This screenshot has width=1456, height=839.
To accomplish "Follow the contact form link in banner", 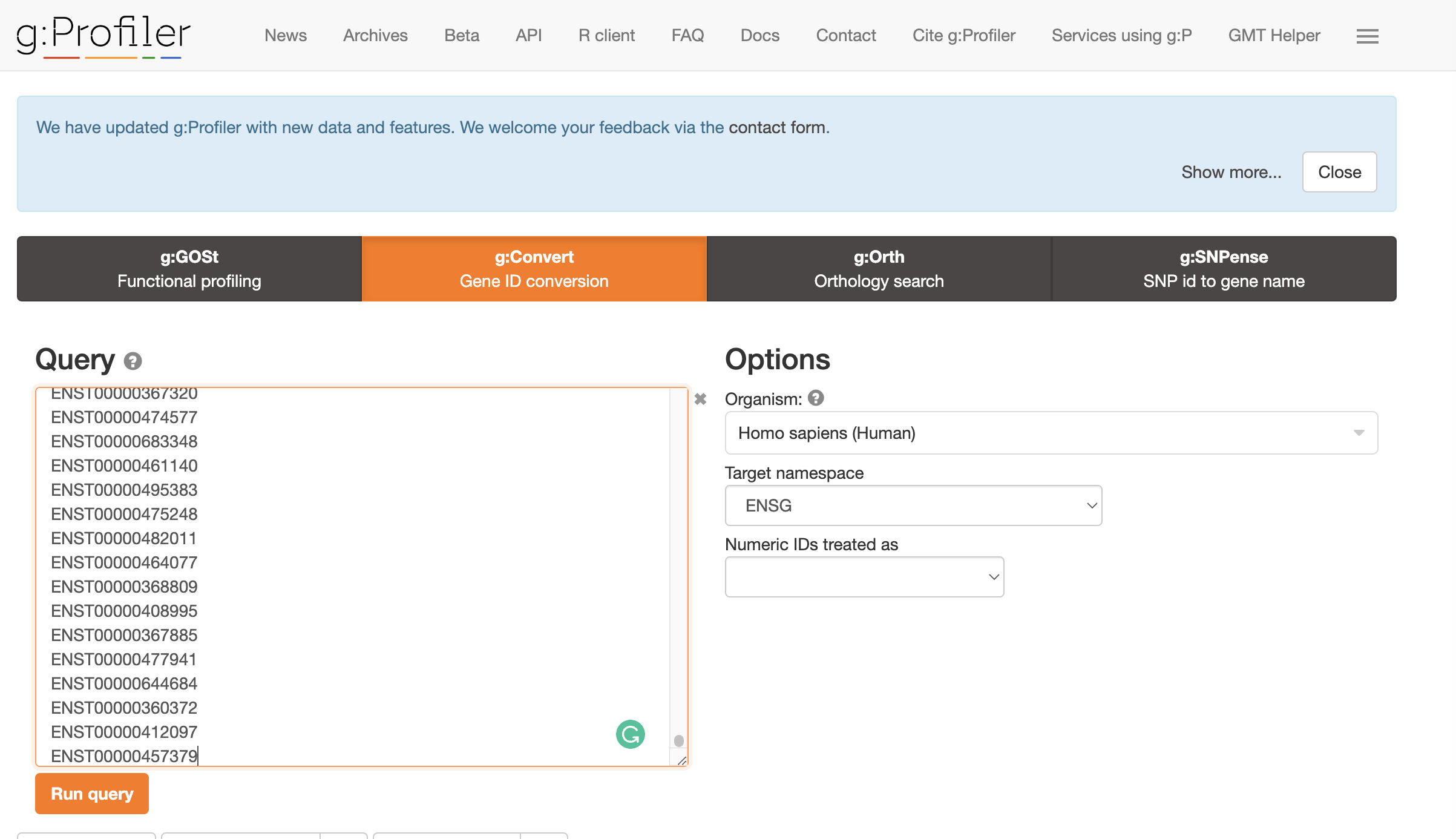I will (x=778, y=127).
